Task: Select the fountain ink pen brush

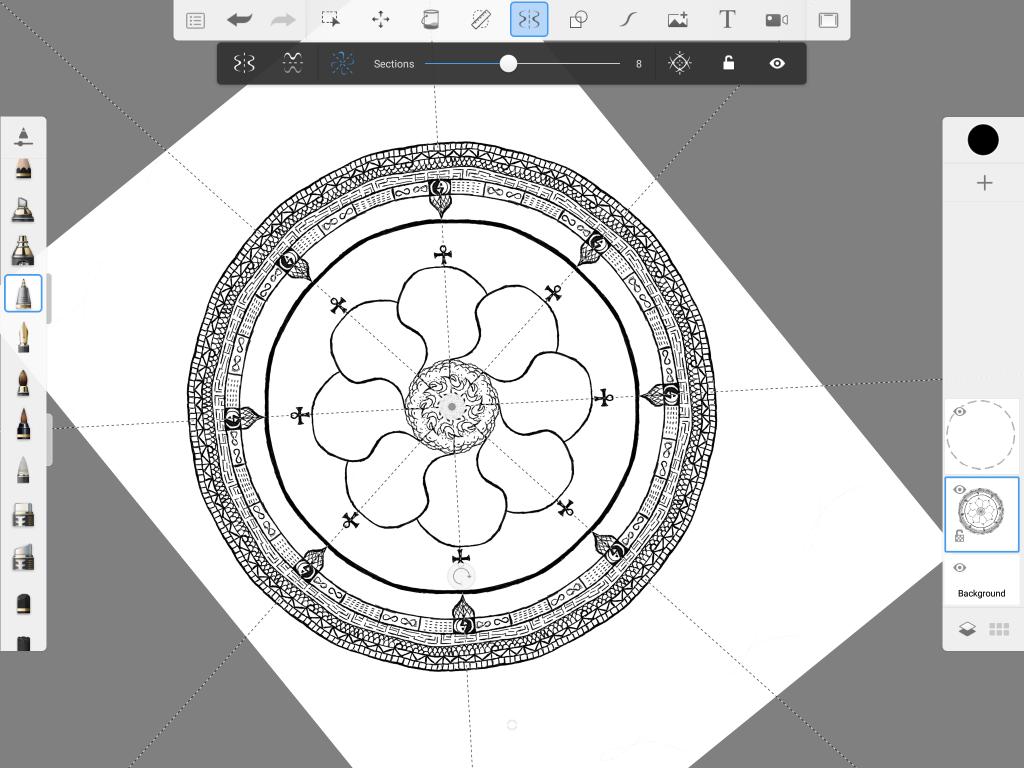Action: (23, 338)
